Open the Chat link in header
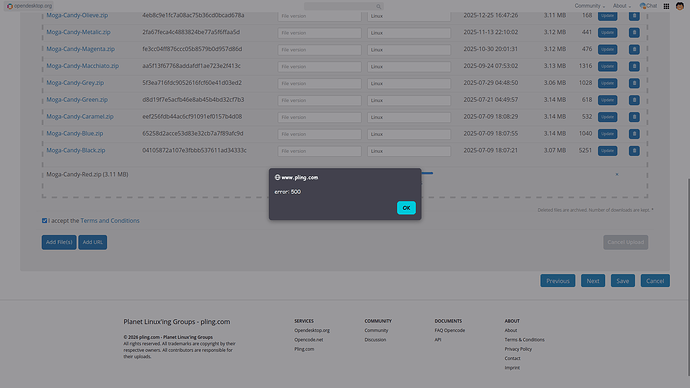The image size is (690, 388). click(648, 6)
